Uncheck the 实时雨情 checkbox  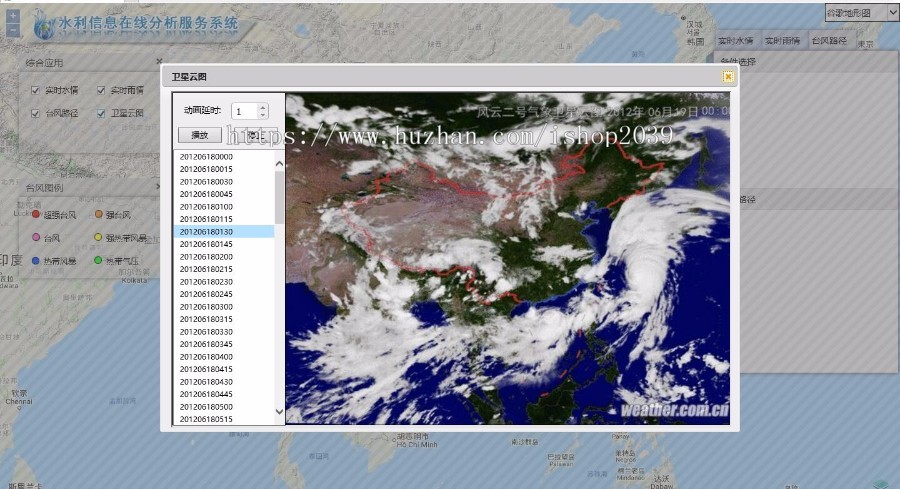click(x=101, y=90)
